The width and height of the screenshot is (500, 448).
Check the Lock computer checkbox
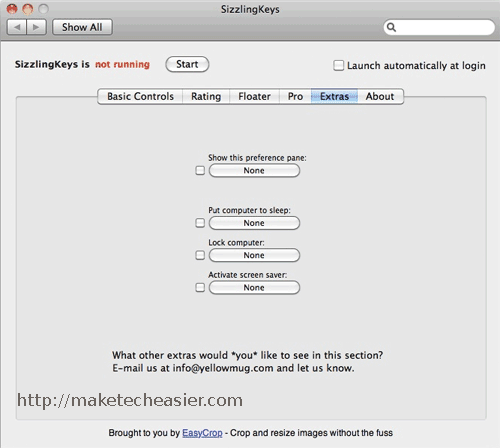[200, 255]
